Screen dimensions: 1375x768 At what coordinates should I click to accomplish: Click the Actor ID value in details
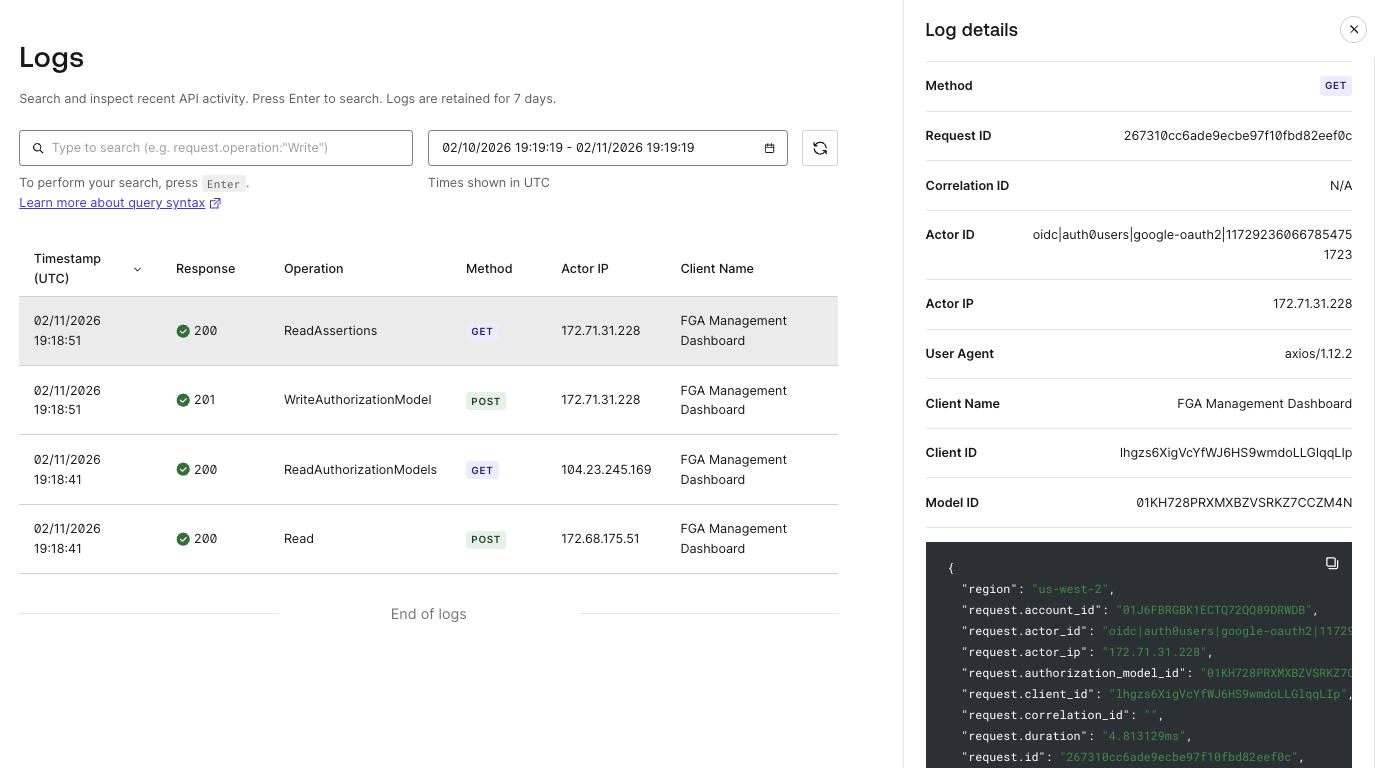[1192, 245]
